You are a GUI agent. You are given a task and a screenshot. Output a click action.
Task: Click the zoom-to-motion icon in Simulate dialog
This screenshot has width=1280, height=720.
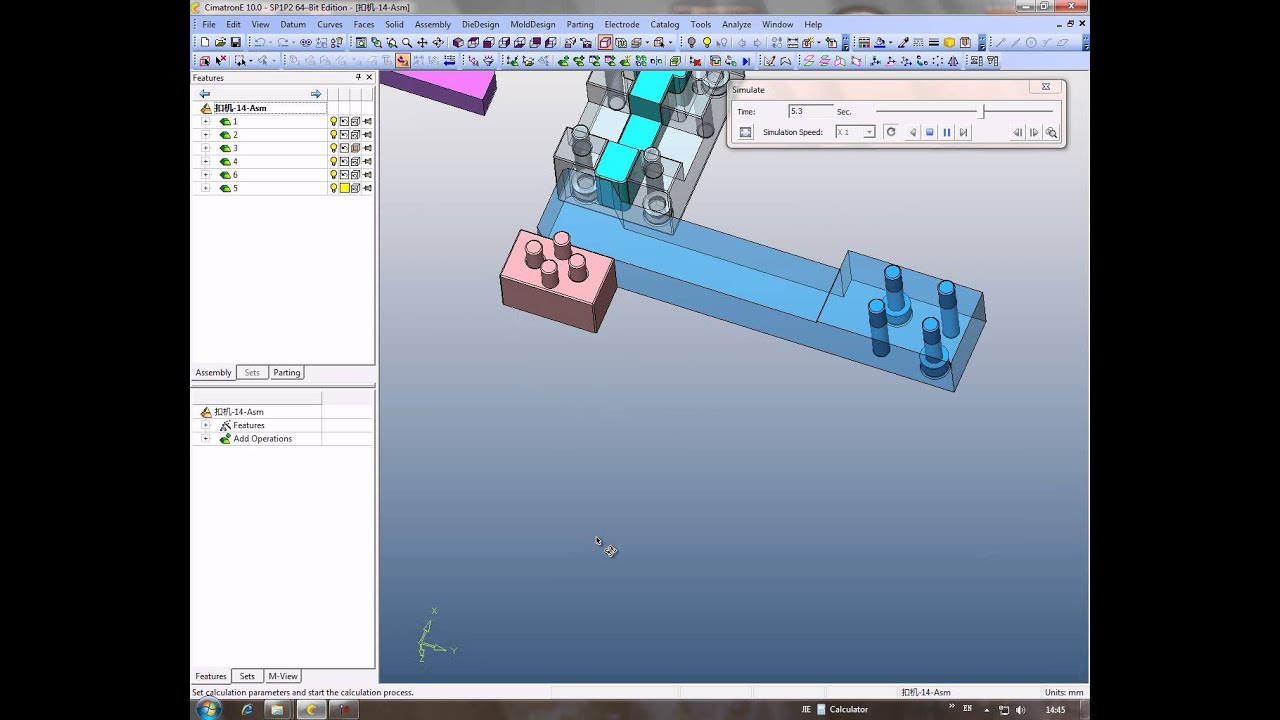point(1051,132)
